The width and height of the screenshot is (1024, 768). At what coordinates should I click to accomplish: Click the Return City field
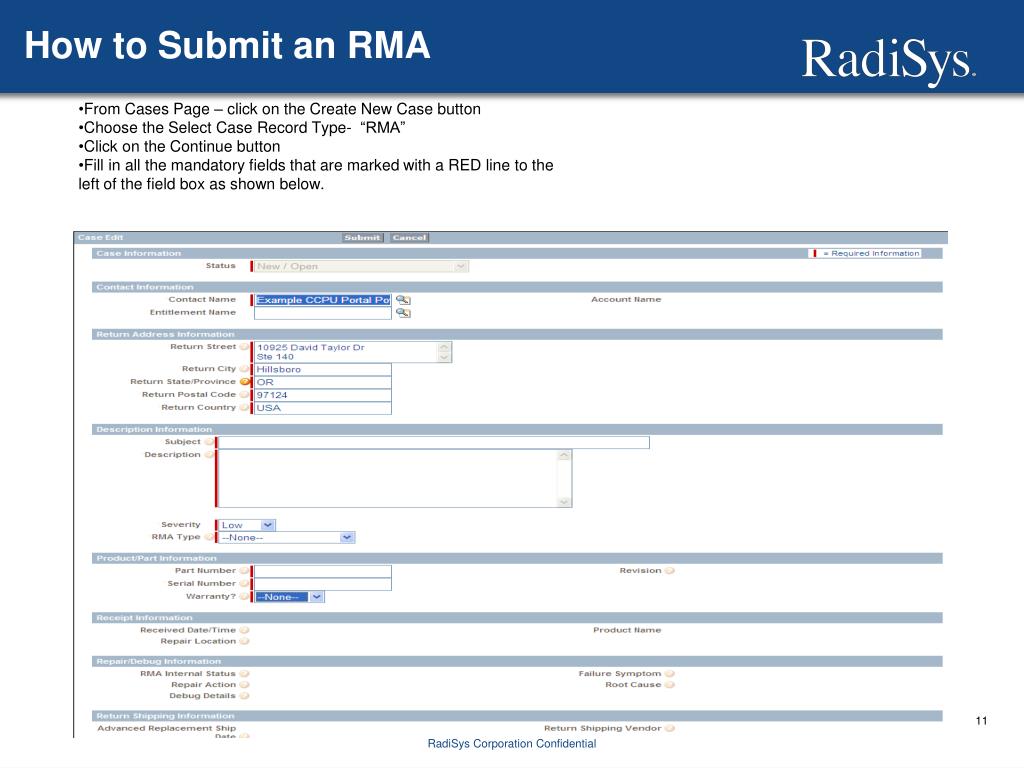pos(323,369)
